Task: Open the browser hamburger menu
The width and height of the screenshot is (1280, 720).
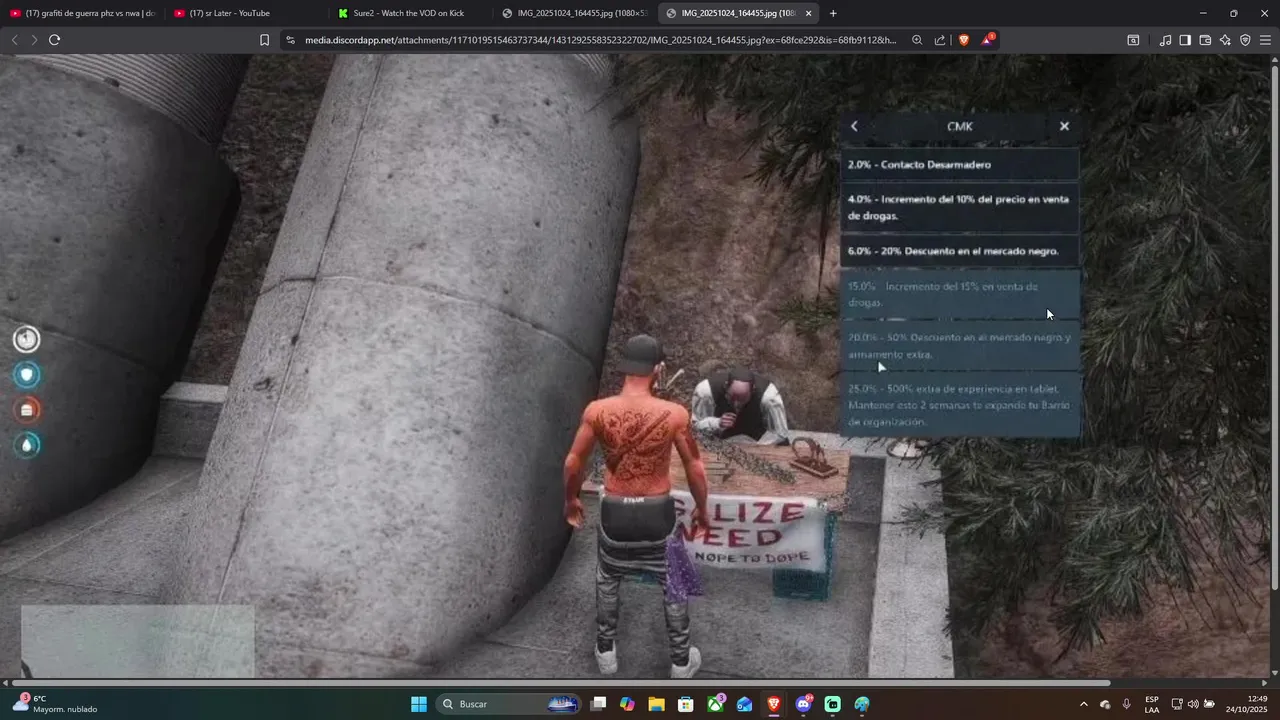Action: pos(1265,40)
